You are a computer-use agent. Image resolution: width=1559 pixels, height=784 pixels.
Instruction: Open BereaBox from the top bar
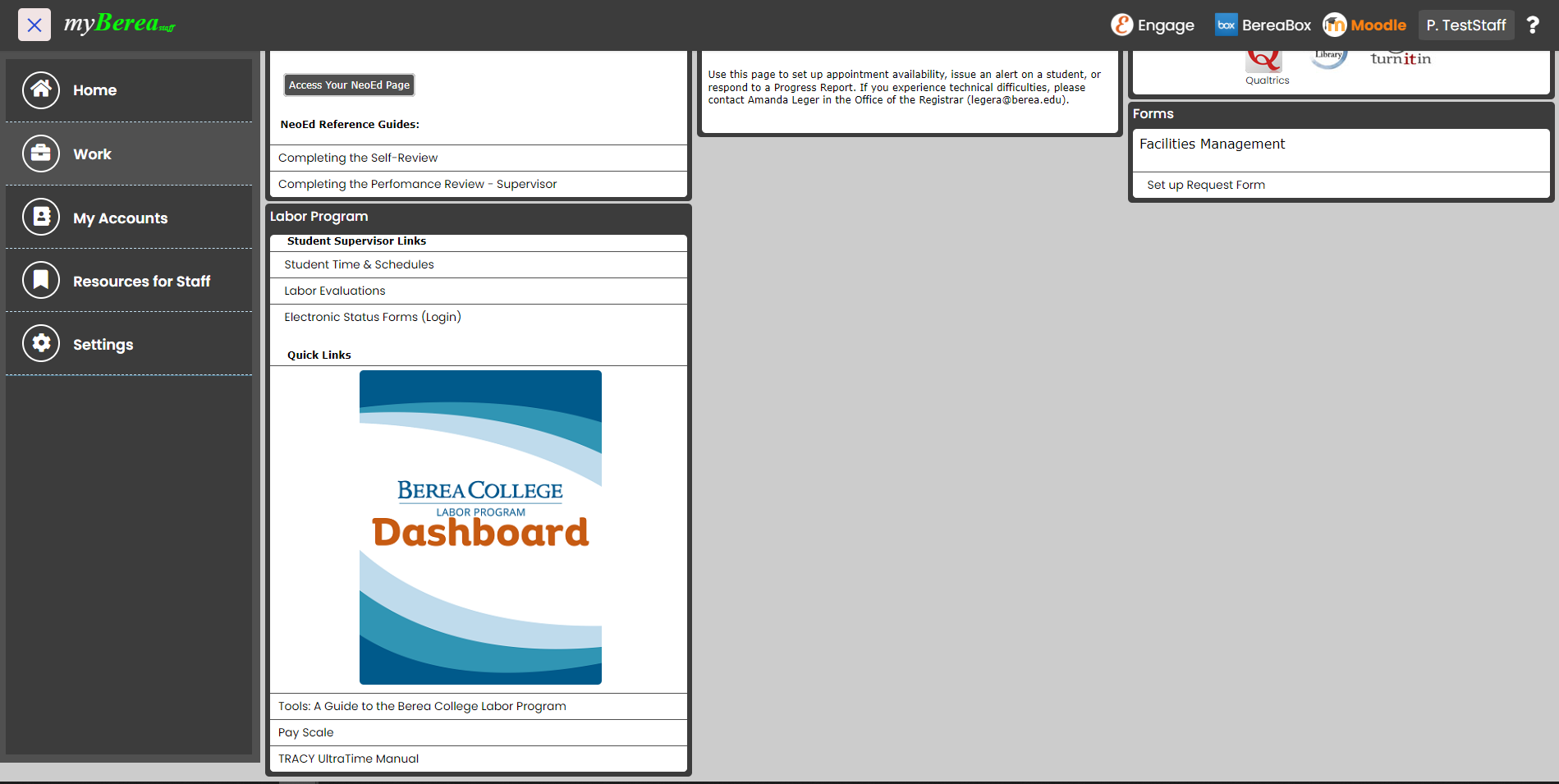tap(1263, 25)
